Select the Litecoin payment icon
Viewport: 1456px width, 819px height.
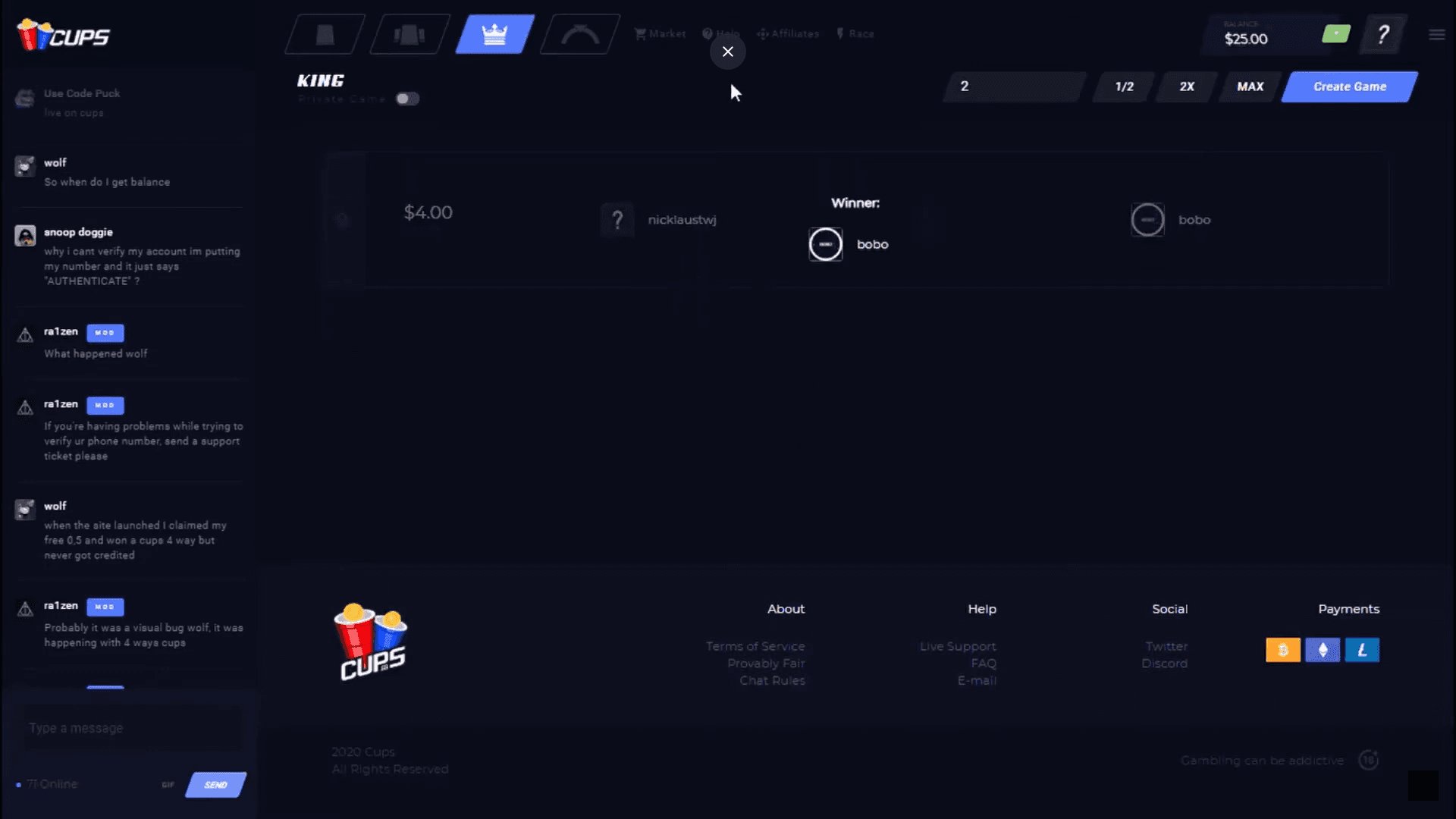(1362, 650)
